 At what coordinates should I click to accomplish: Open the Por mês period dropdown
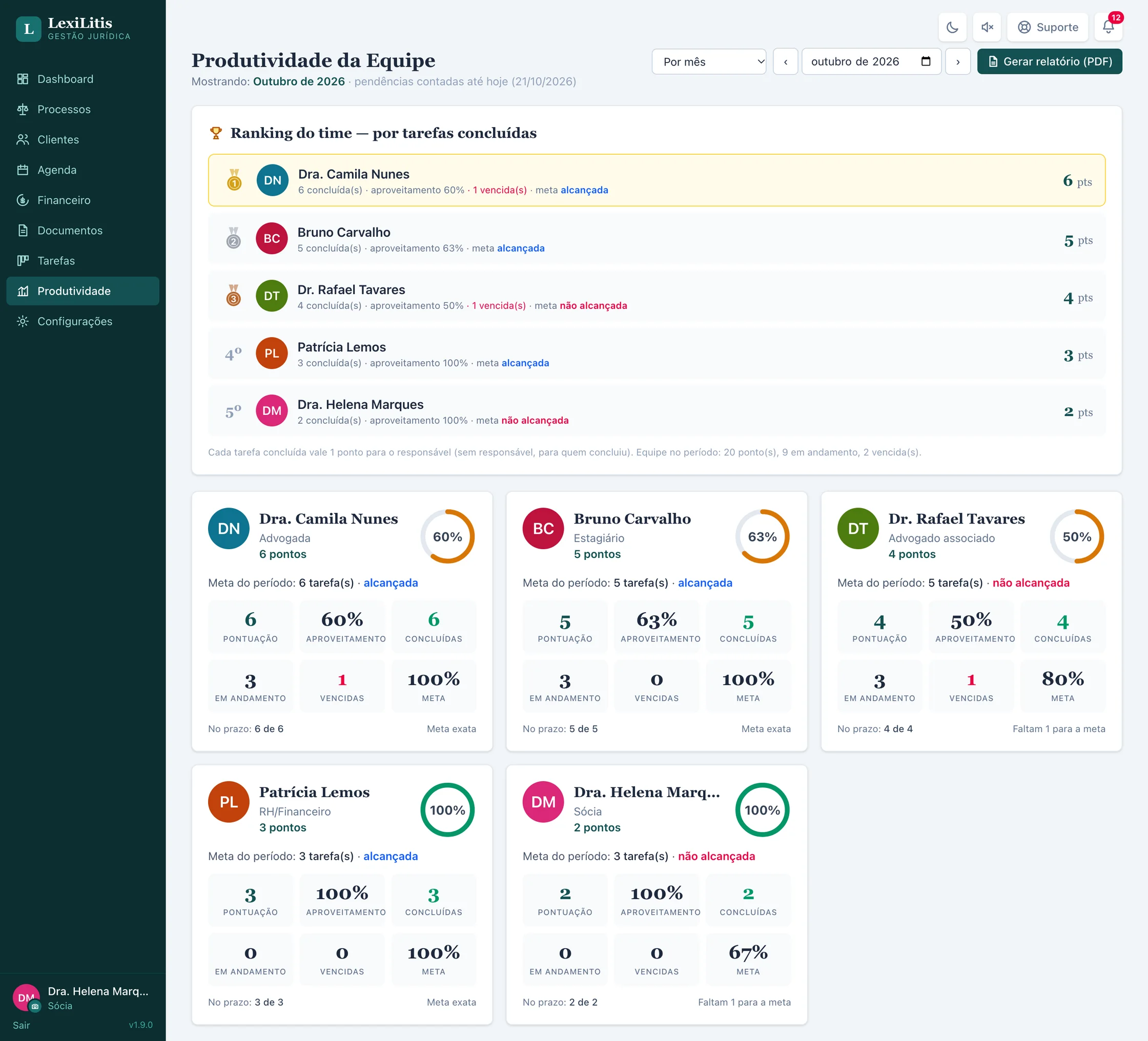coord(709,61)
